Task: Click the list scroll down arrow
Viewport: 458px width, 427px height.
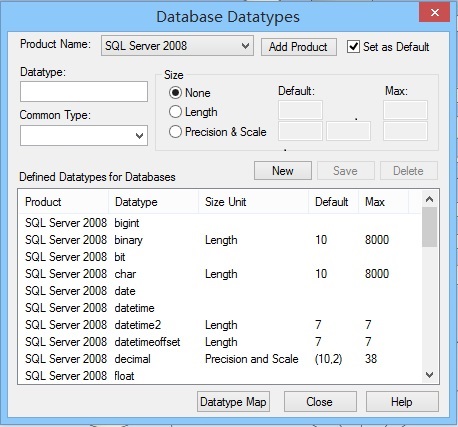Action: (429, 375)
